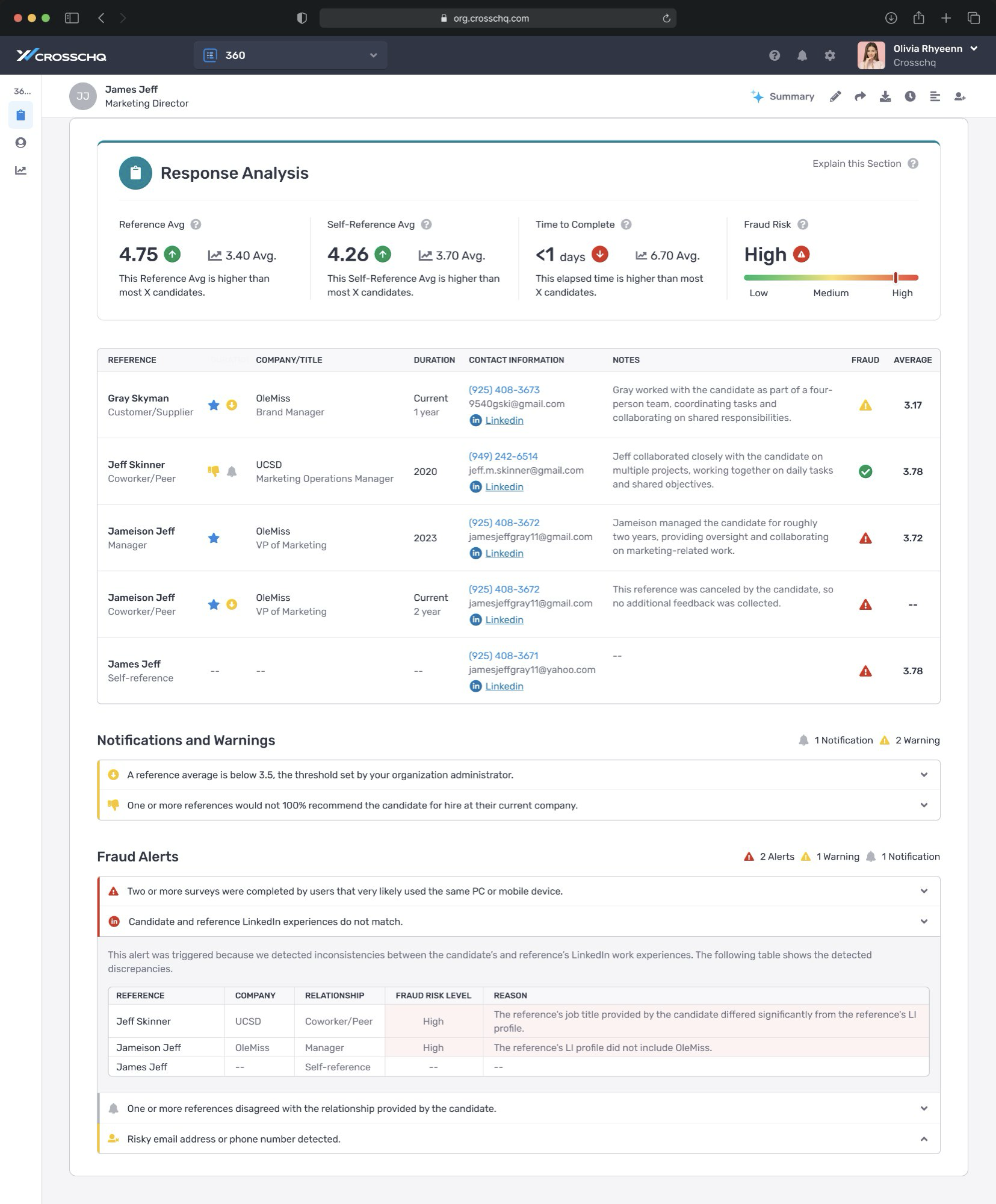This screenshot has height=1204, width=996.
Task: Open settings gear in top navigation
Action: (830, 55)
